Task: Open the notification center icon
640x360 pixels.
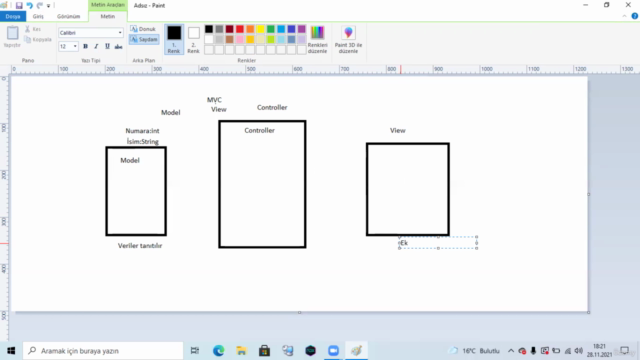Action: pos(624,351)
